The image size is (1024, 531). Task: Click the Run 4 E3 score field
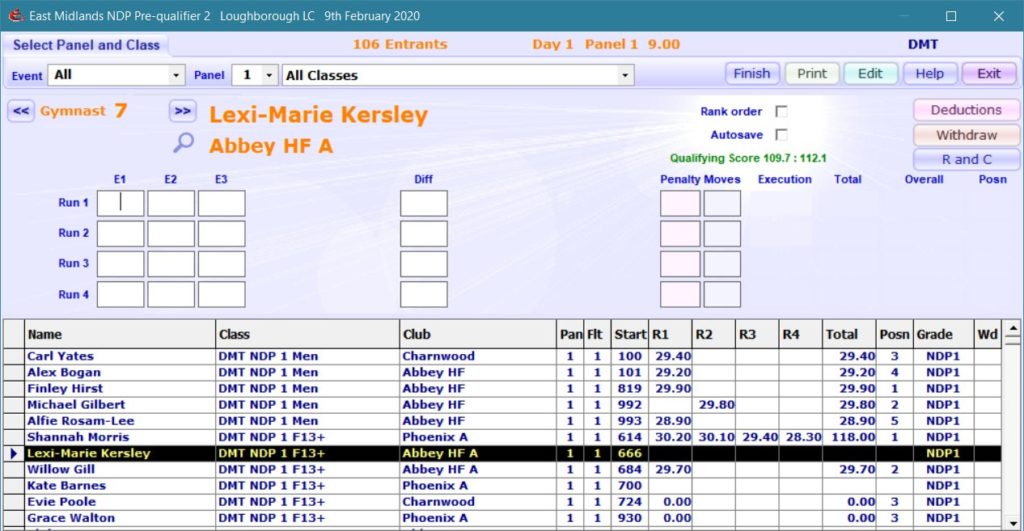tap(221, 295)
